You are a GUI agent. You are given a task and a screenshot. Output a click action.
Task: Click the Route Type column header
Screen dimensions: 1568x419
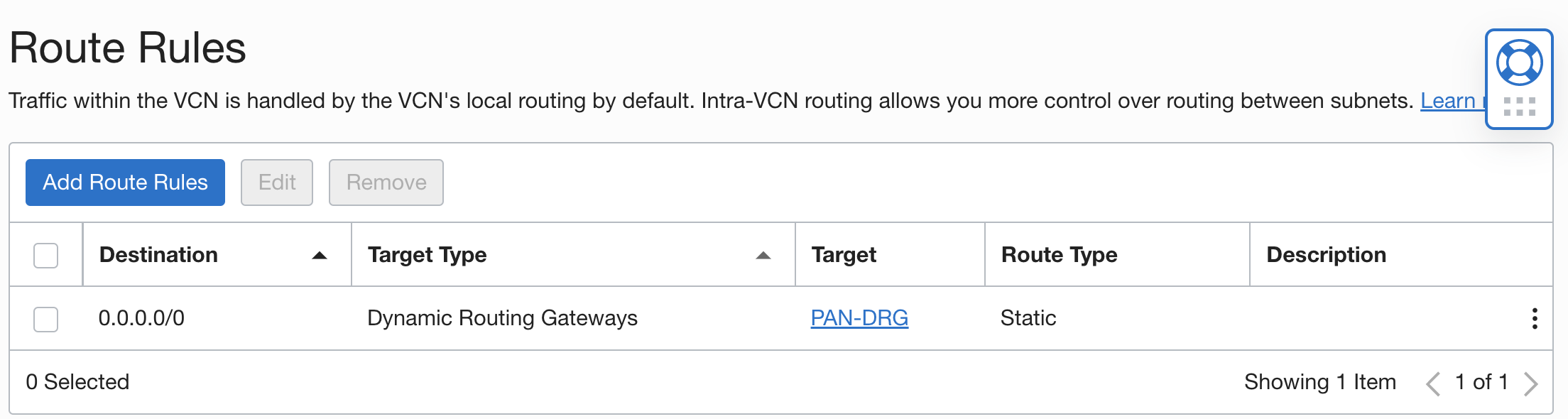click(x=1059, y=255)
